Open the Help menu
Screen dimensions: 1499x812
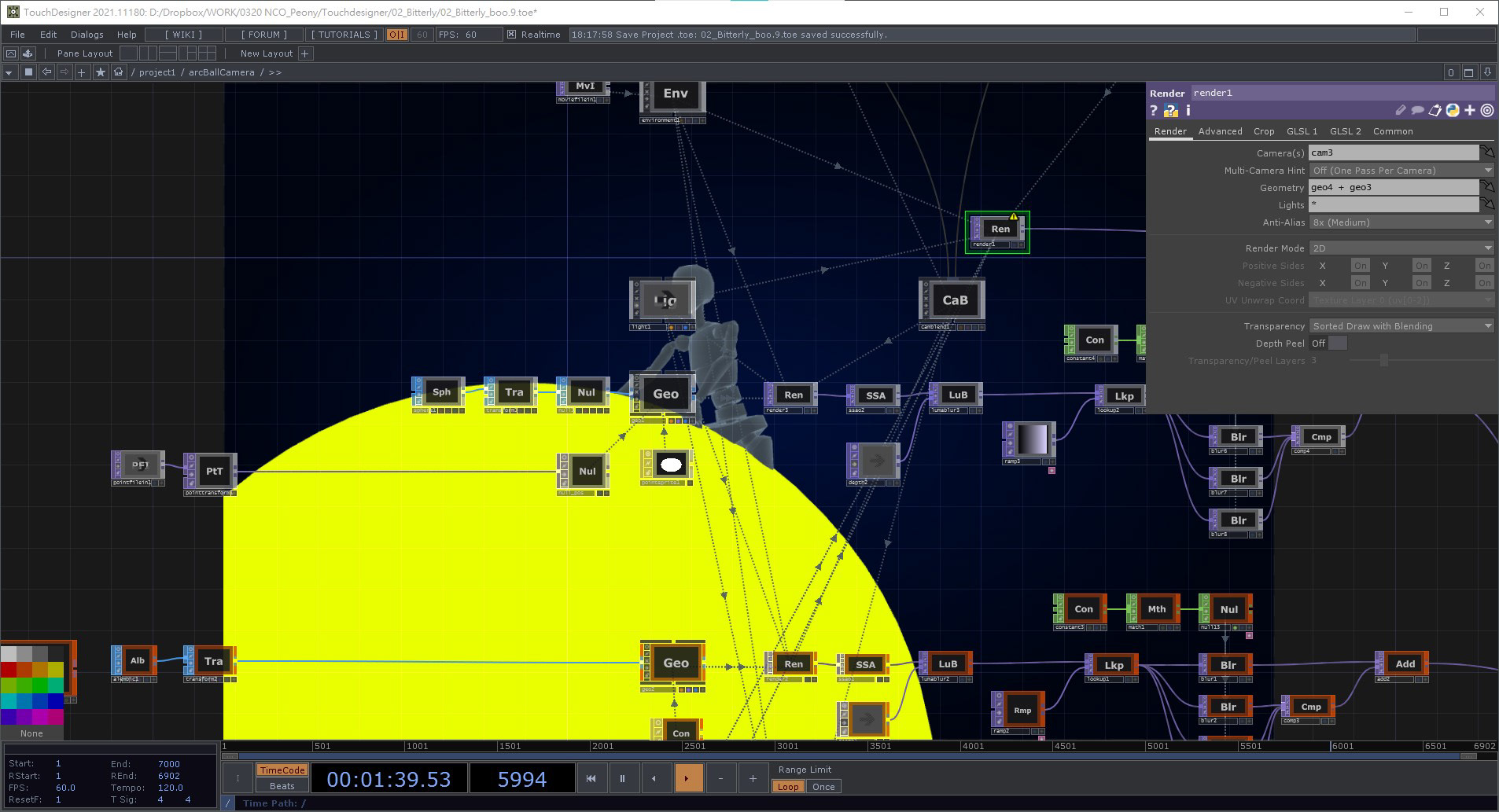coord(127,35)
